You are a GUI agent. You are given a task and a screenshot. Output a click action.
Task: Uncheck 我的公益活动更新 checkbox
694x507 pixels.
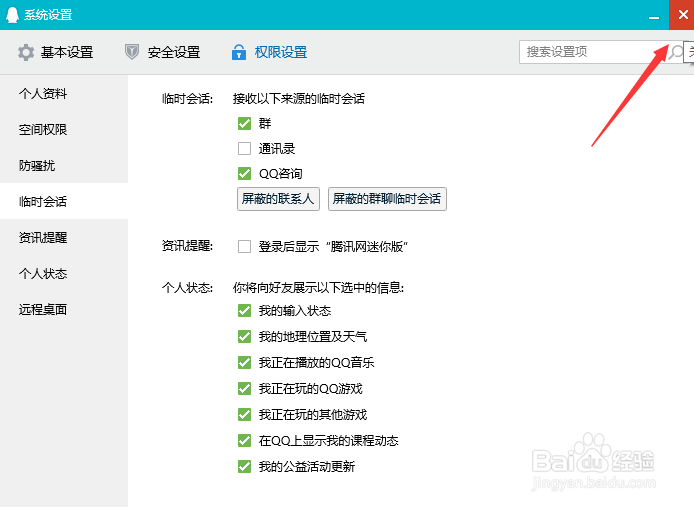(x=244, y=466)
